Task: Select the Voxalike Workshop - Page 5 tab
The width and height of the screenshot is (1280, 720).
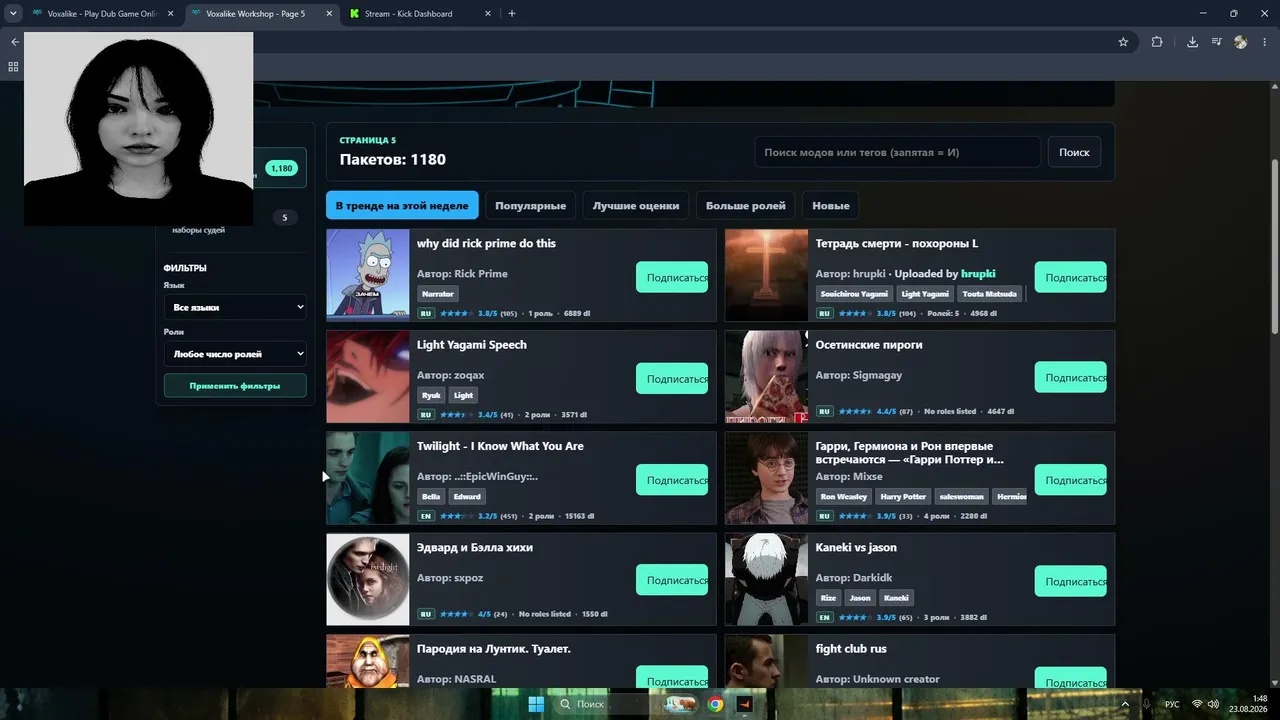Action: 262,14
